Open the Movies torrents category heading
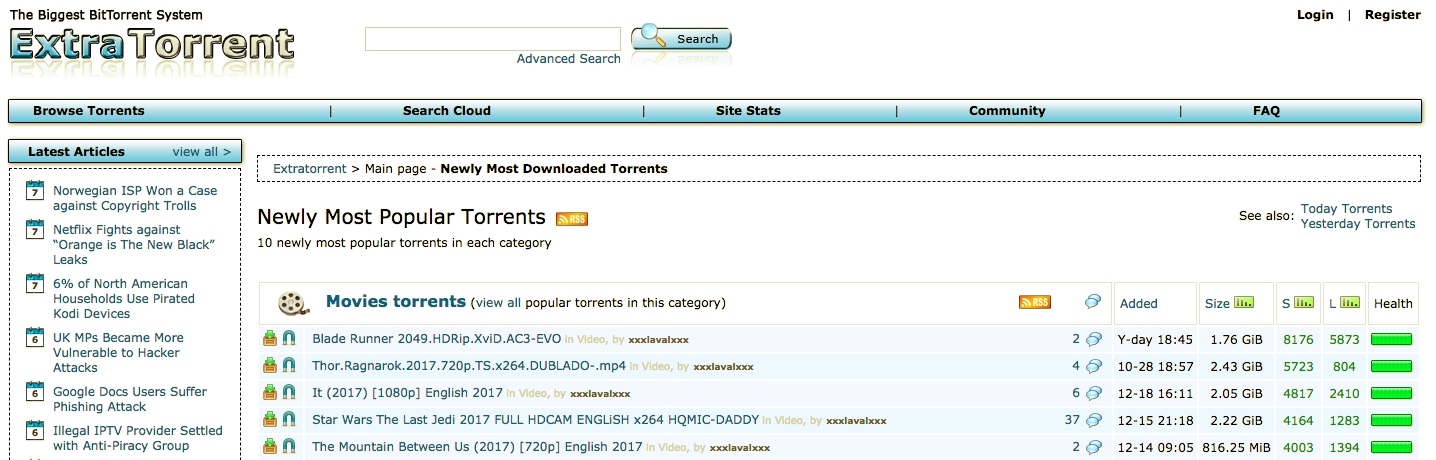This screenshot has width=1436, height=460. click(x=396, y=301)
